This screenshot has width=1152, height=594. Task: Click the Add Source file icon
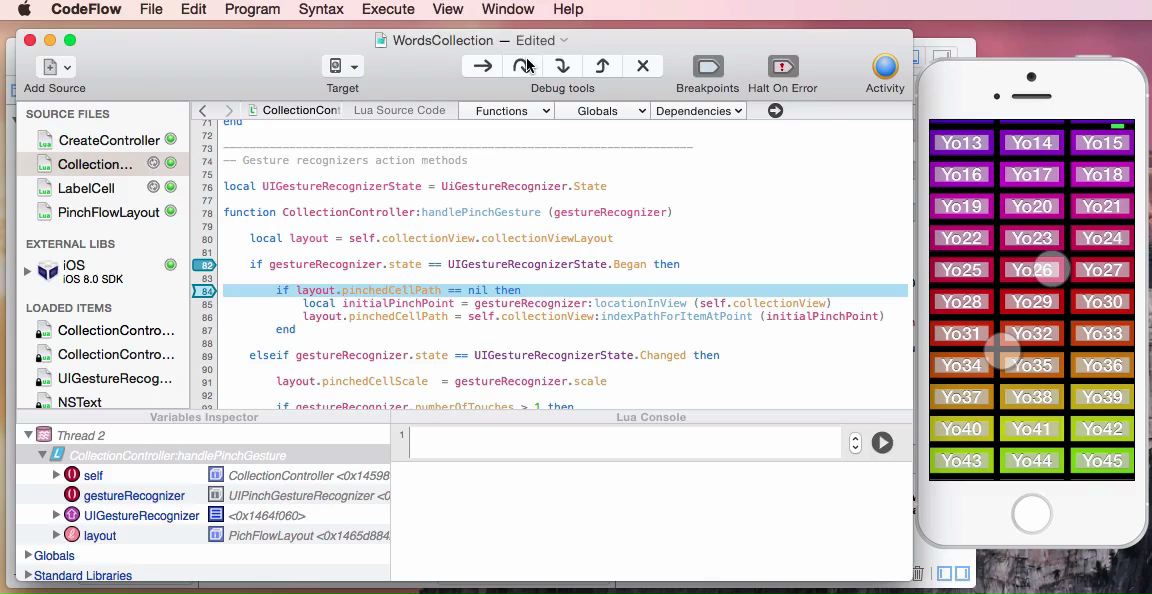pos(50,67)
